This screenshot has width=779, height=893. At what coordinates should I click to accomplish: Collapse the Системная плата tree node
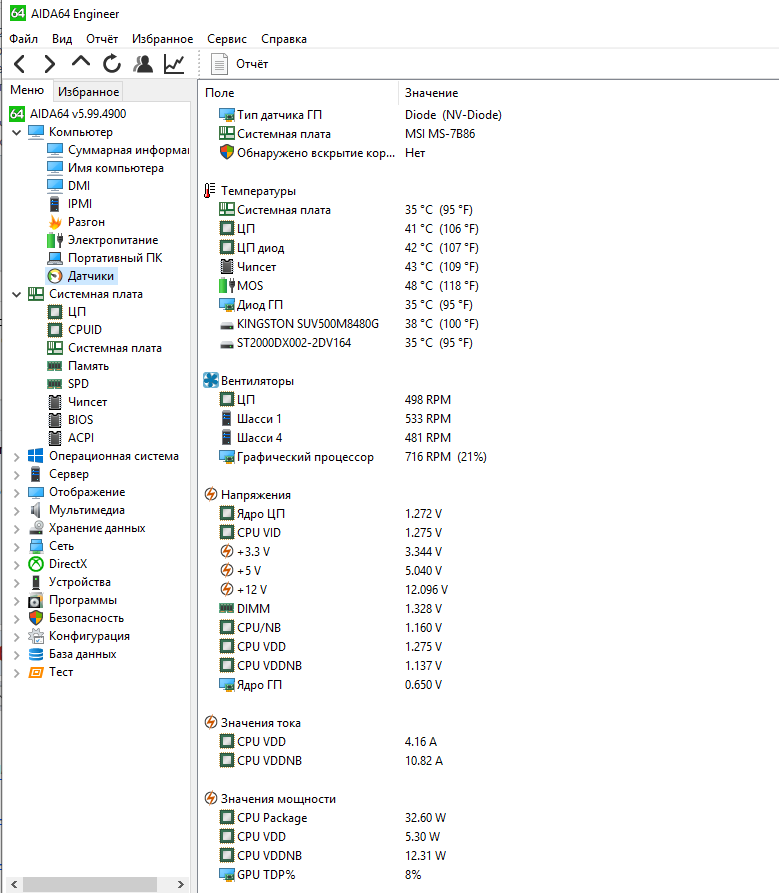pyautogui.click(x=17, y=294)
